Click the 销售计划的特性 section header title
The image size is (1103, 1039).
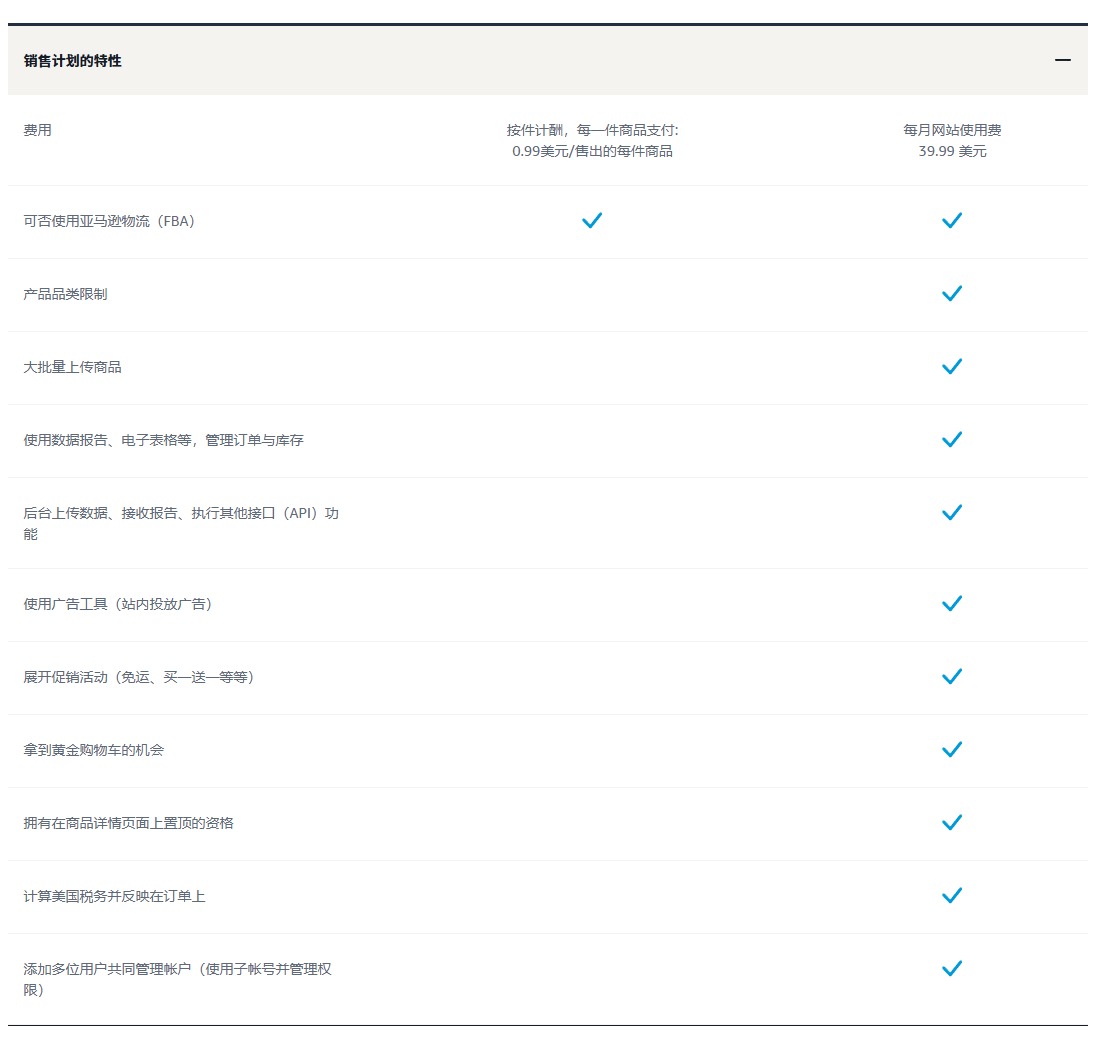point(73,61)
